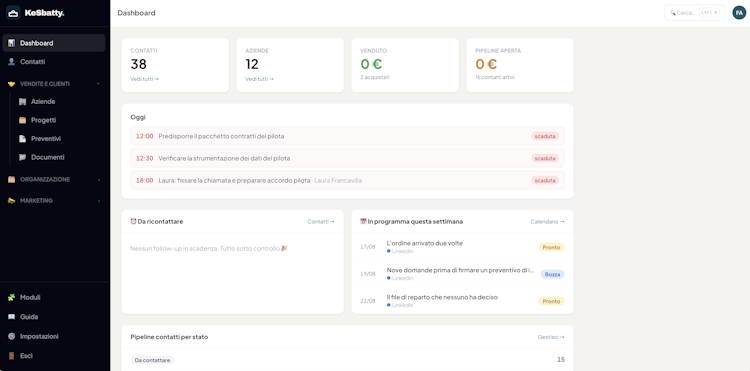Screen dimensions: 750x371
Task: Focus the Cerca search field
Action: point(695,13)
